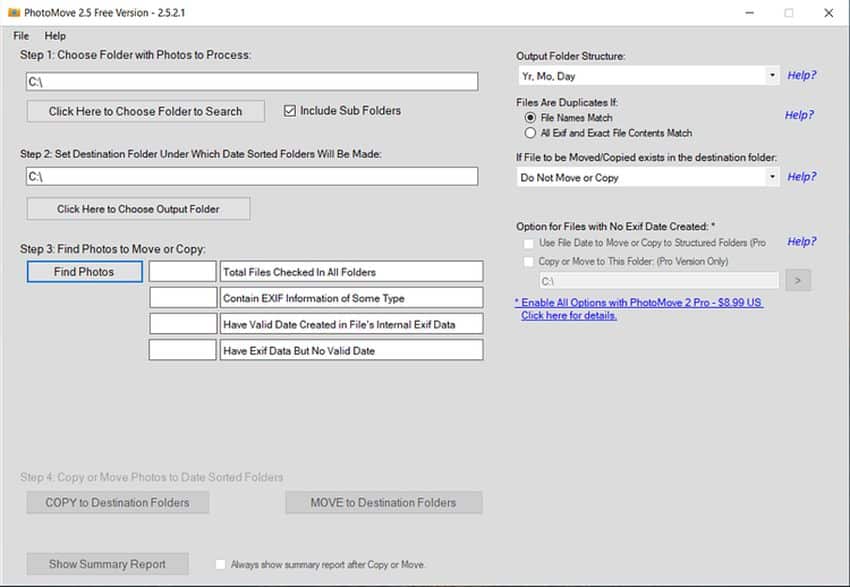Select the File Names Match radio button
The image size is (850, 587).
pos(530,118)
